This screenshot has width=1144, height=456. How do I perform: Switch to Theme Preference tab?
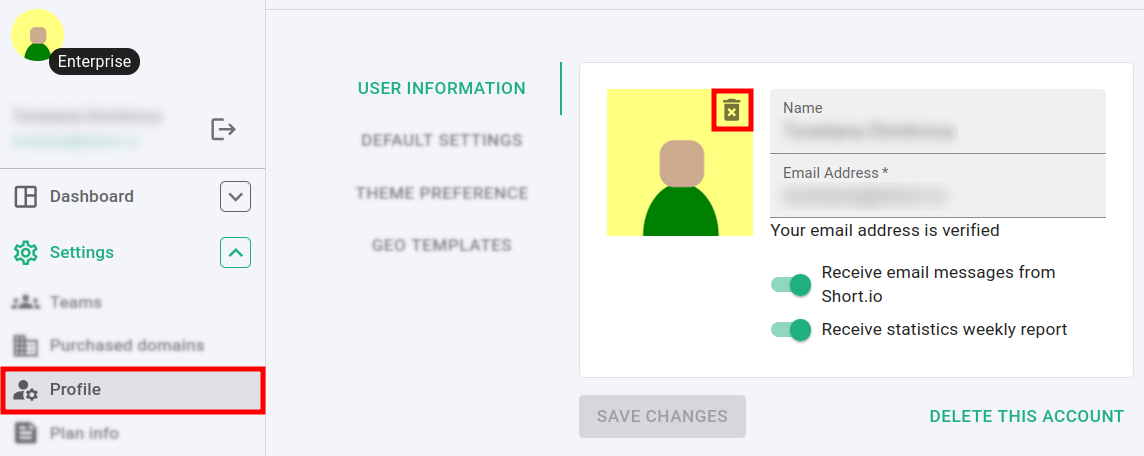click(442, 193)
